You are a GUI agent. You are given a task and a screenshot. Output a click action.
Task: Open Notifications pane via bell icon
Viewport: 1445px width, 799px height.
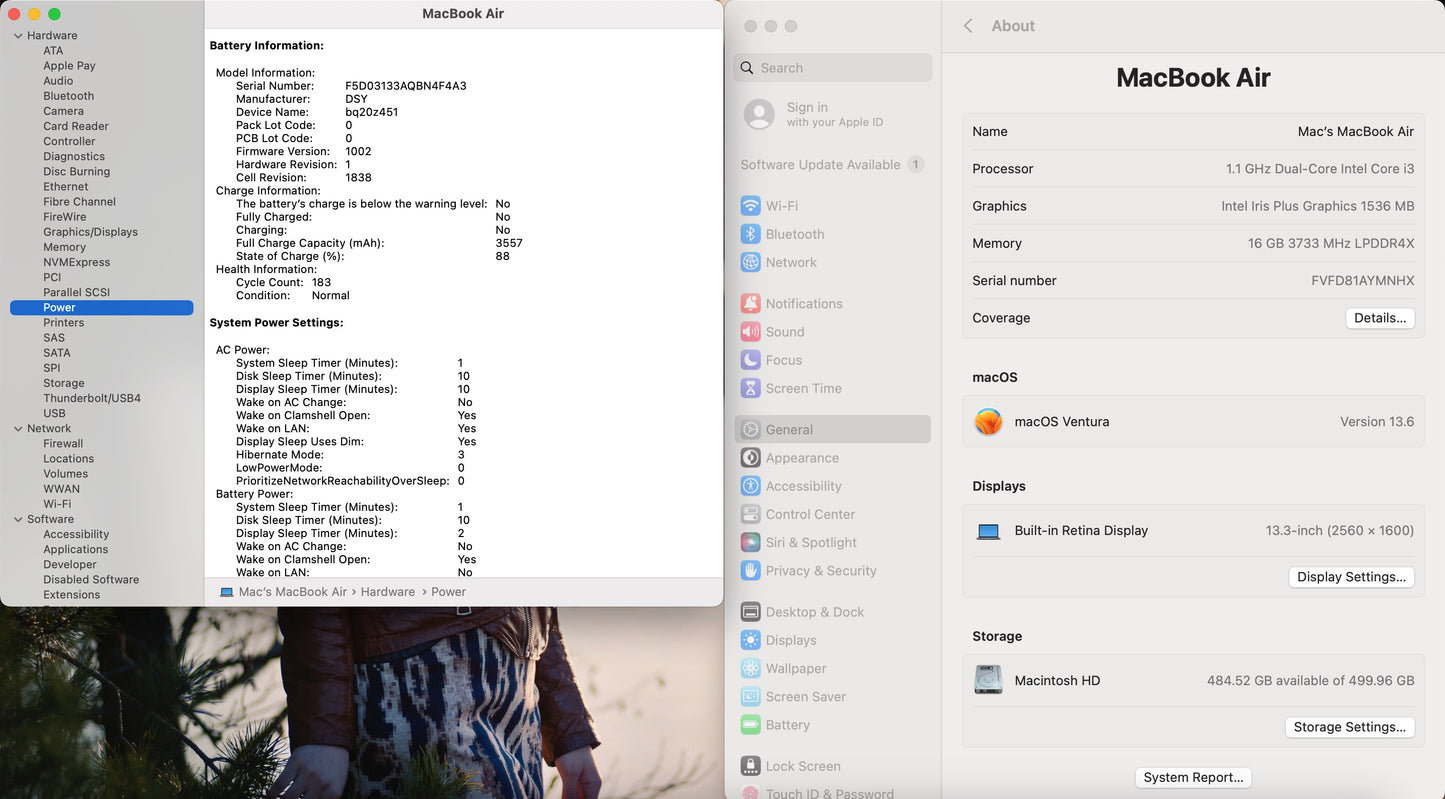pos(750,304)
